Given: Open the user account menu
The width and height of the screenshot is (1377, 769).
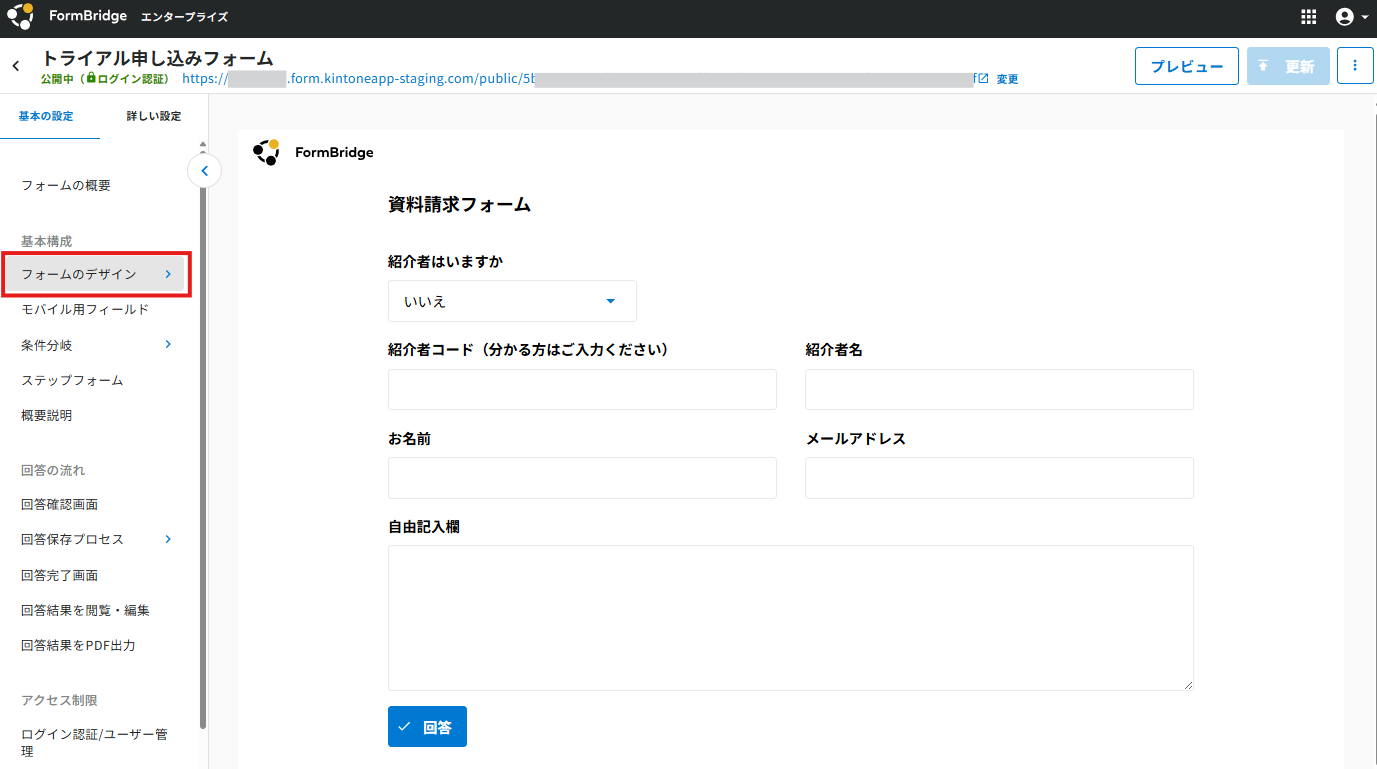Looking at the screenshot, I should pyautogui.click(x=1351, y=17).
